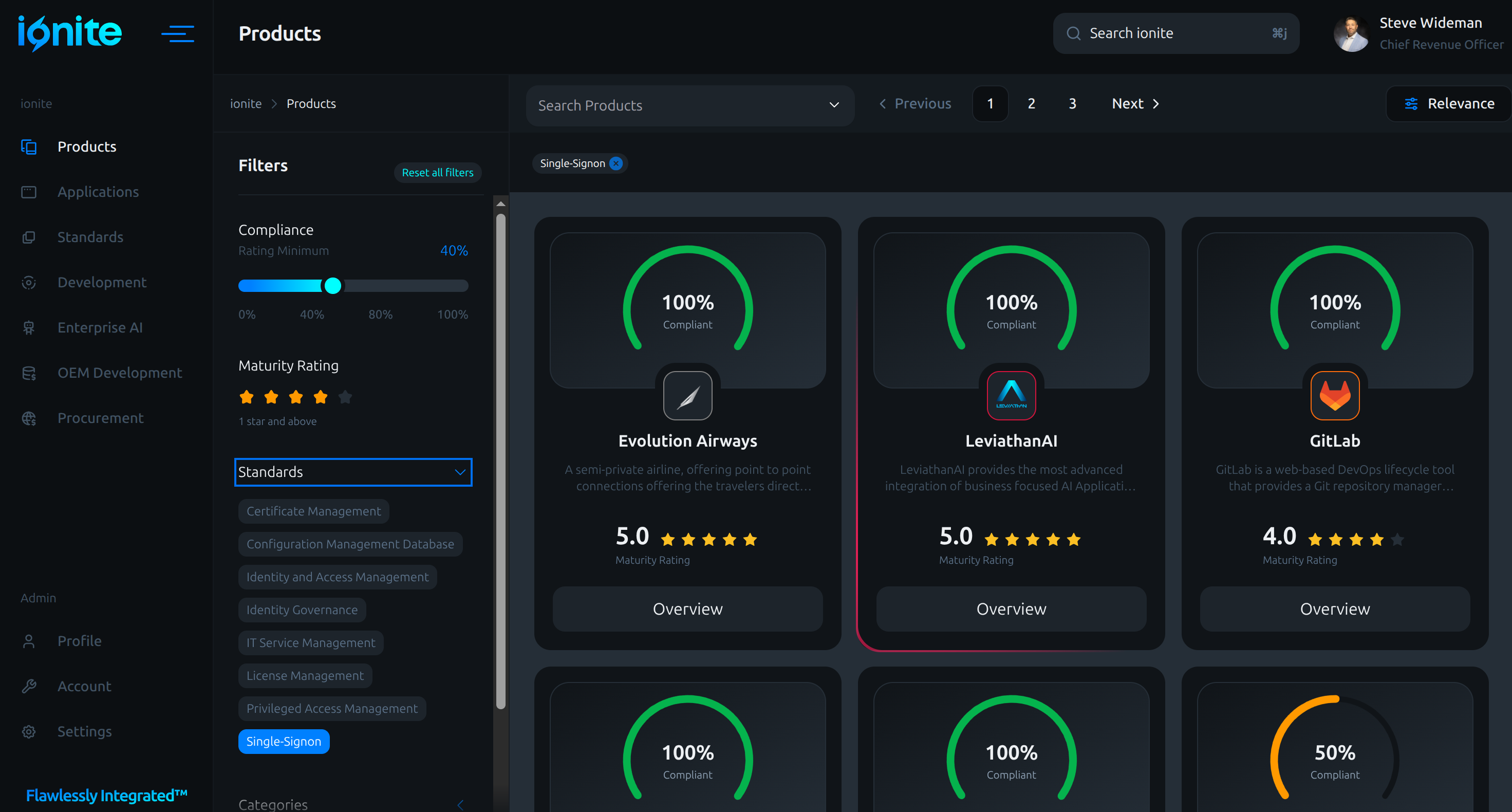Click the Settings gear icon
The width and height of the screenshot is (1512, 812).
(29, 731)
